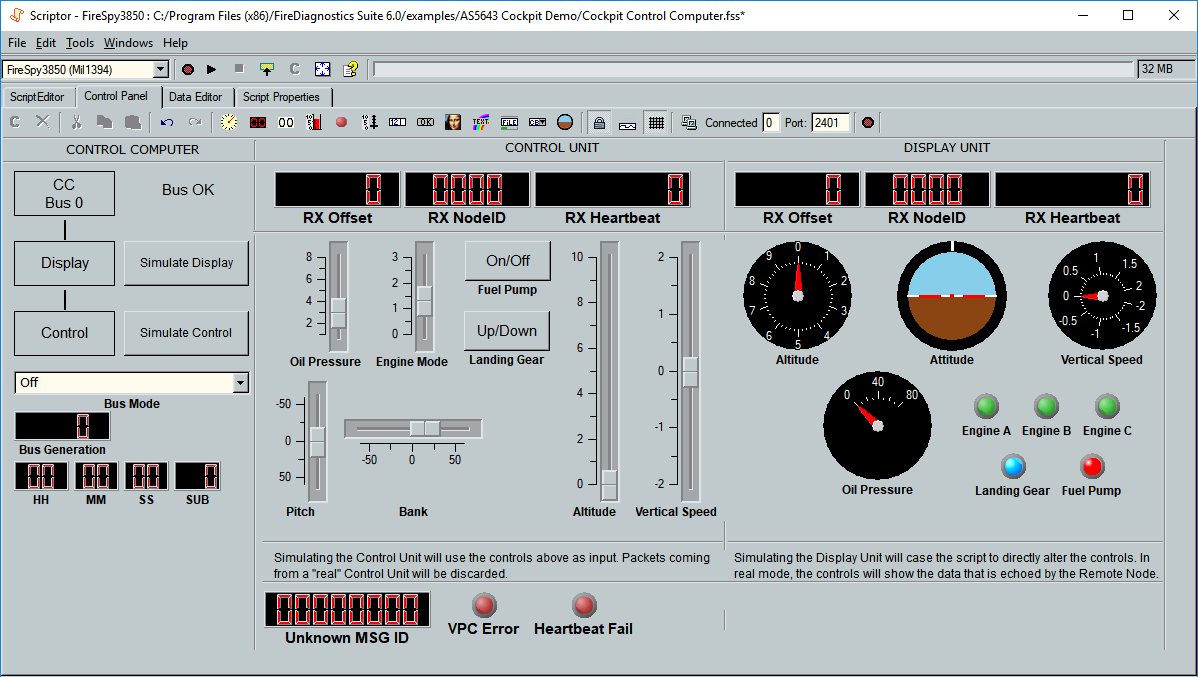The width and height of the screenshot is (1198, 677).
Task: Click the red stop icon next to Port field
Action: coord(867,121)
